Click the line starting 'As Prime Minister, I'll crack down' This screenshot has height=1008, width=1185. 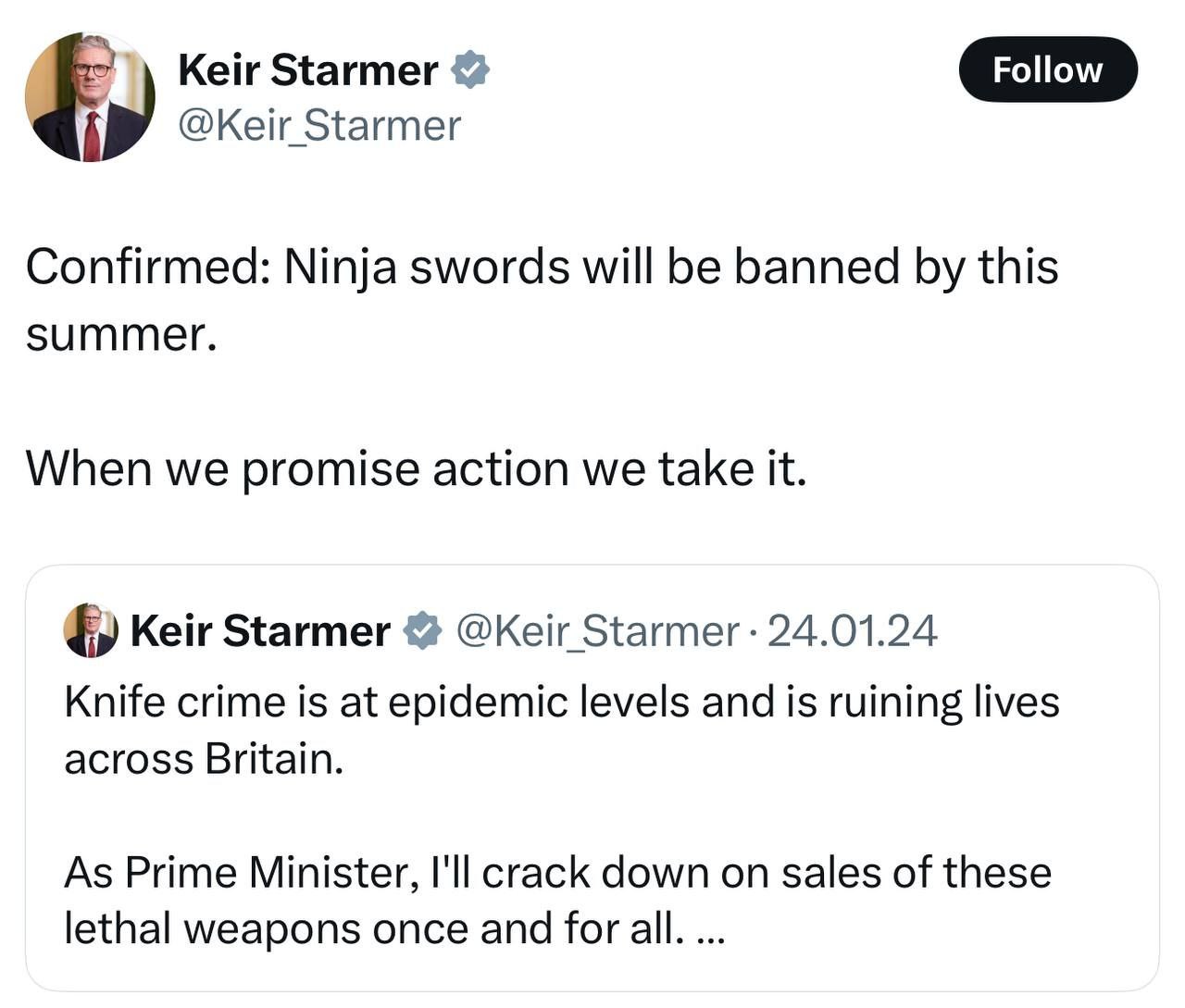557,873
